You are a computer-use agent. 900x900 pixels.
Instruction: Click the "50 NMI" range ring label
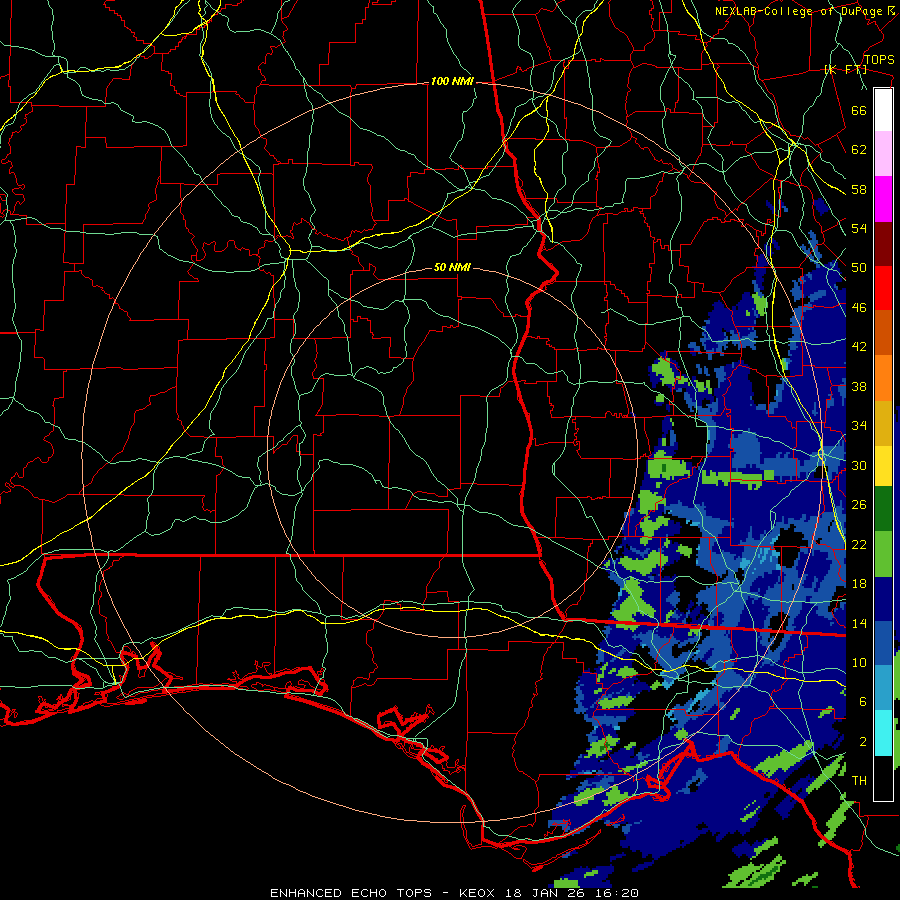(x=452, y=267)
